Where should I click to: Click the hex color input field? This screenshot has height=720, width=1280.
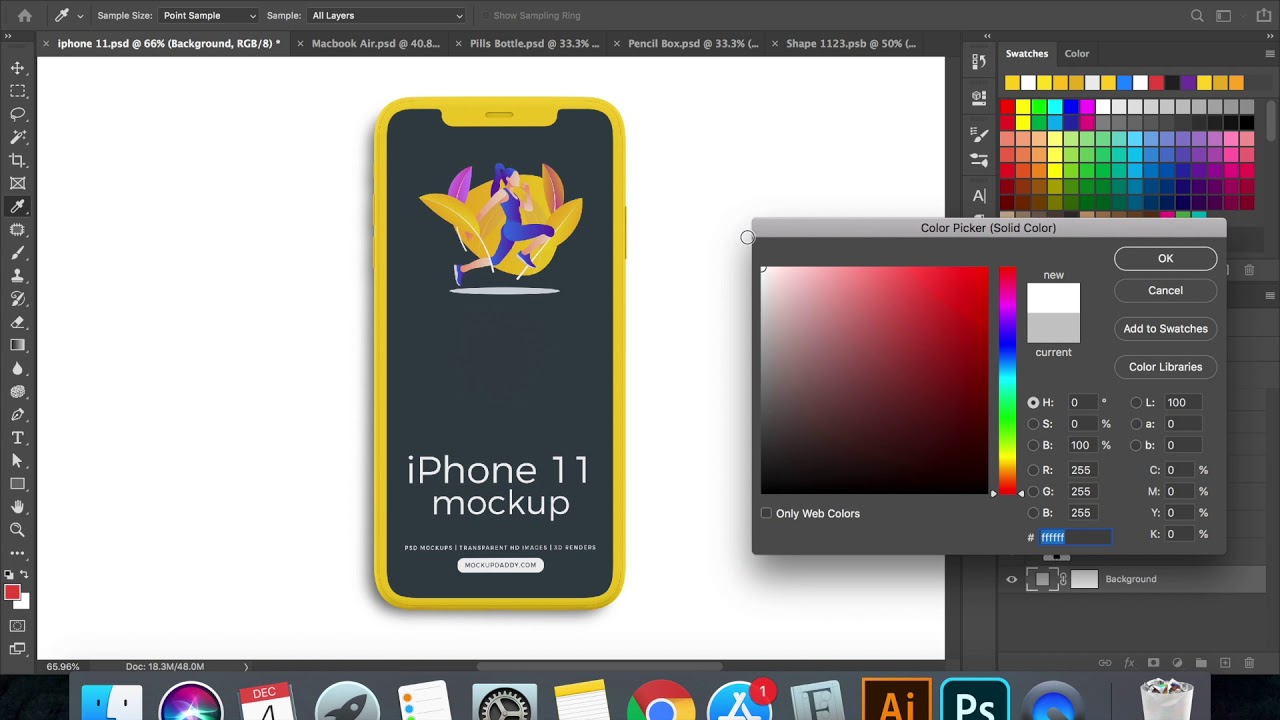(1075, 537)
